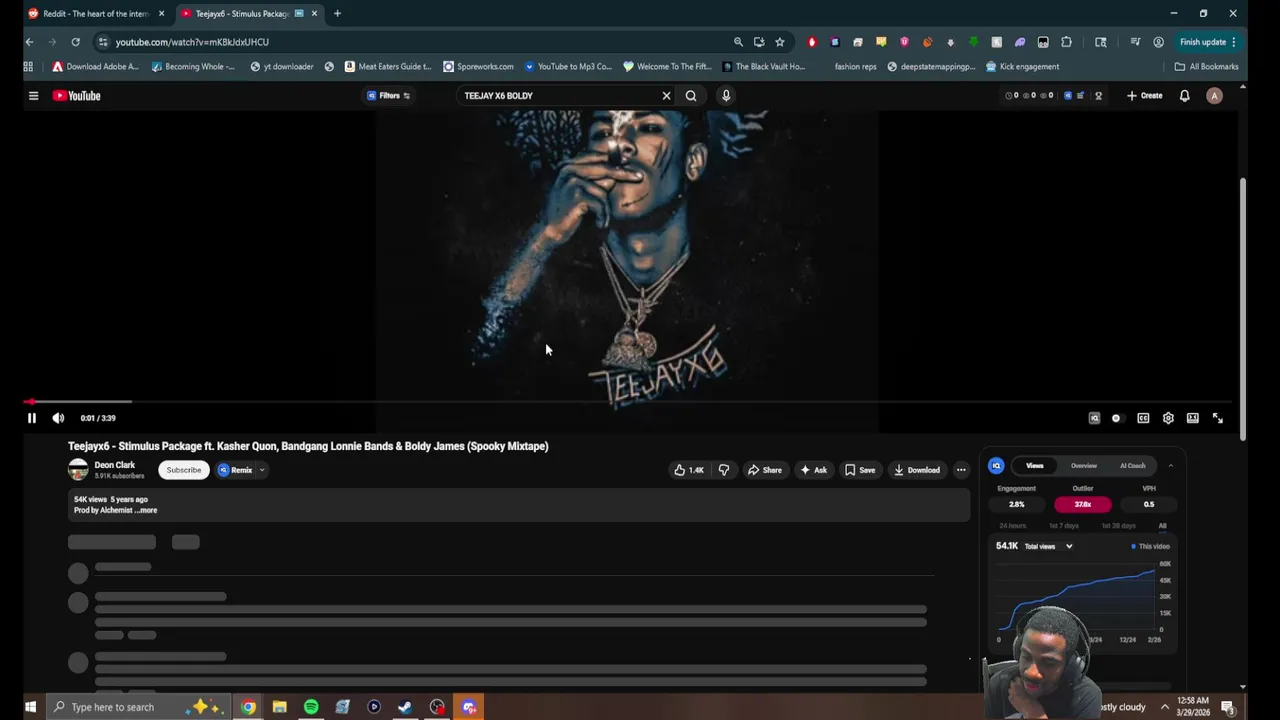
Task: Select the All time range
Action: 1162,526
